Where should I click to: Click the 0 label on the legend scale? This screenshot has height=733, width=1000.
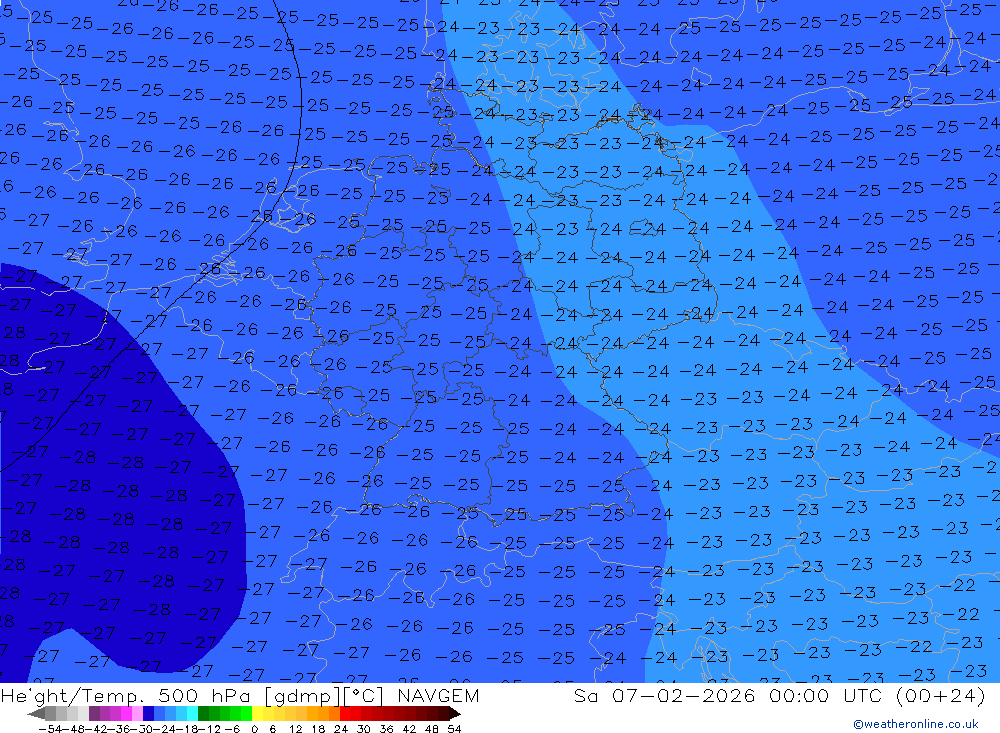point(254,729)
